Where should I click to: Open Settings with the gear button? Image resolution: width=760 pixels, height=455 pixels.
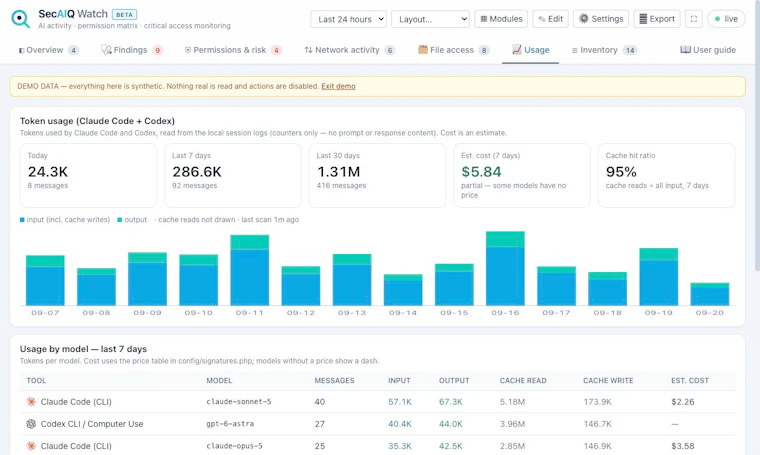click(601, 19)
